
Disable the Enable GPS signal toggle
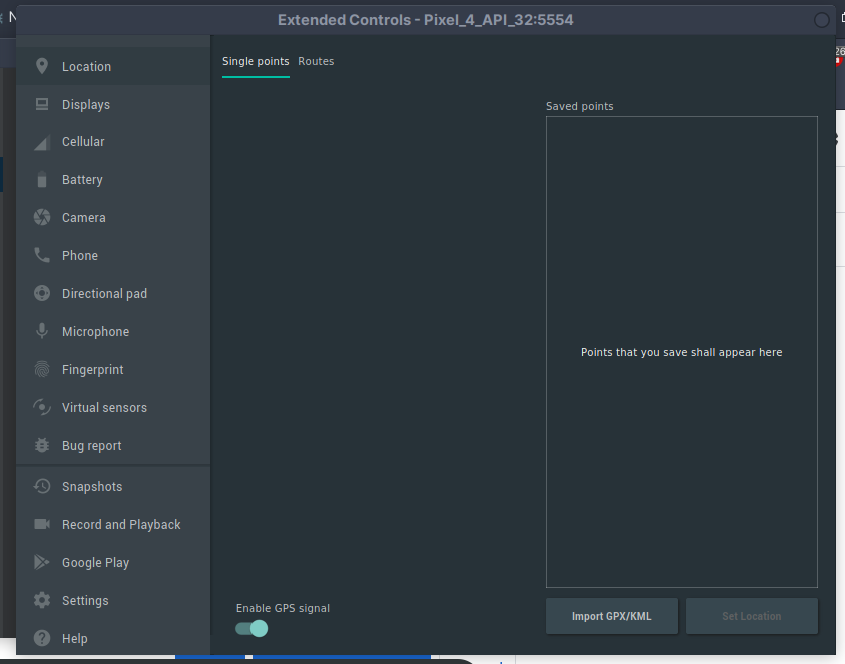(252, 628)
